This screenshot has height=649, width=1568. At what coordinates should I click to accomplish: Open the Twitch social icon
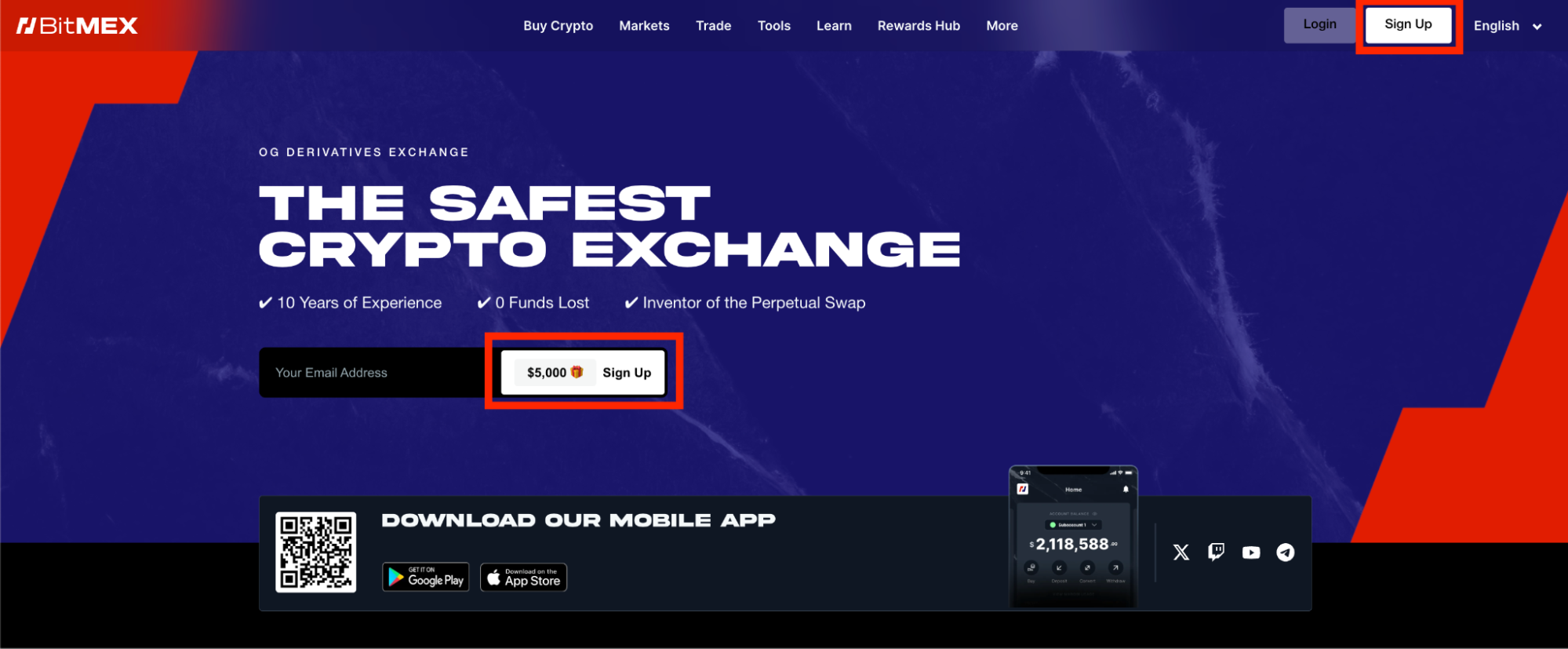pyautogui.click(x=1216, y=552)
